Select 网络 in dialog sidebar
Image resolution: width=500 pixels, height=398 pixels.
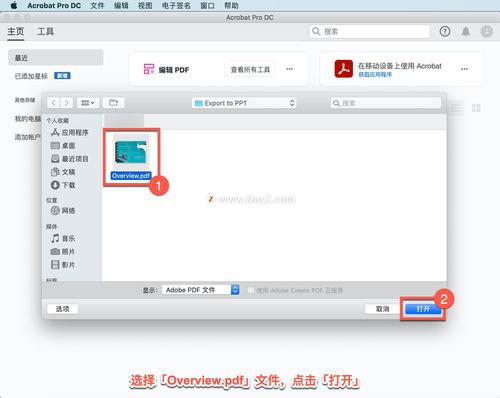click(x=63, y=211)
